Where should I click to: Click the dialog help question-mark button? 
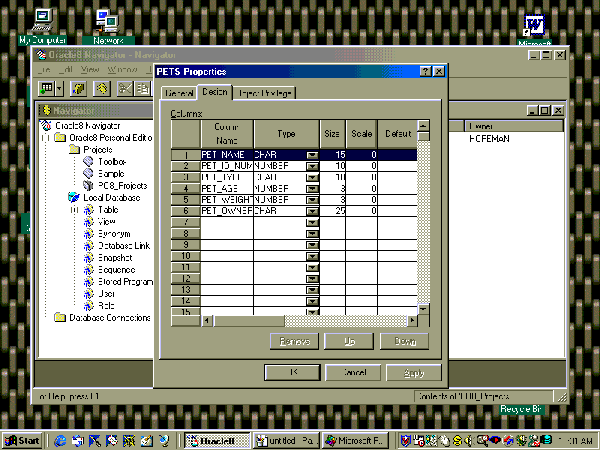click(x=425, y=71)
